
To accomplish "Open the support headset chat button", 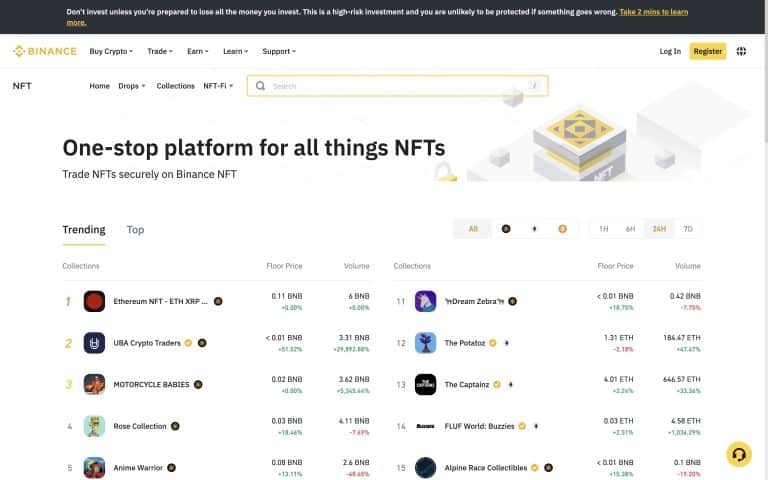I will (739, 454).
